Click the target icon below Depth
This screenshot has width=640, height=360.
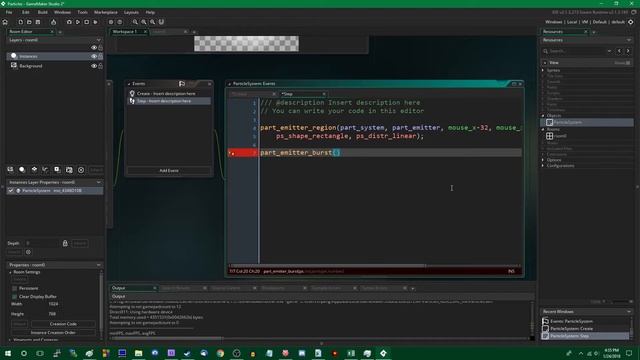[28, 252]
